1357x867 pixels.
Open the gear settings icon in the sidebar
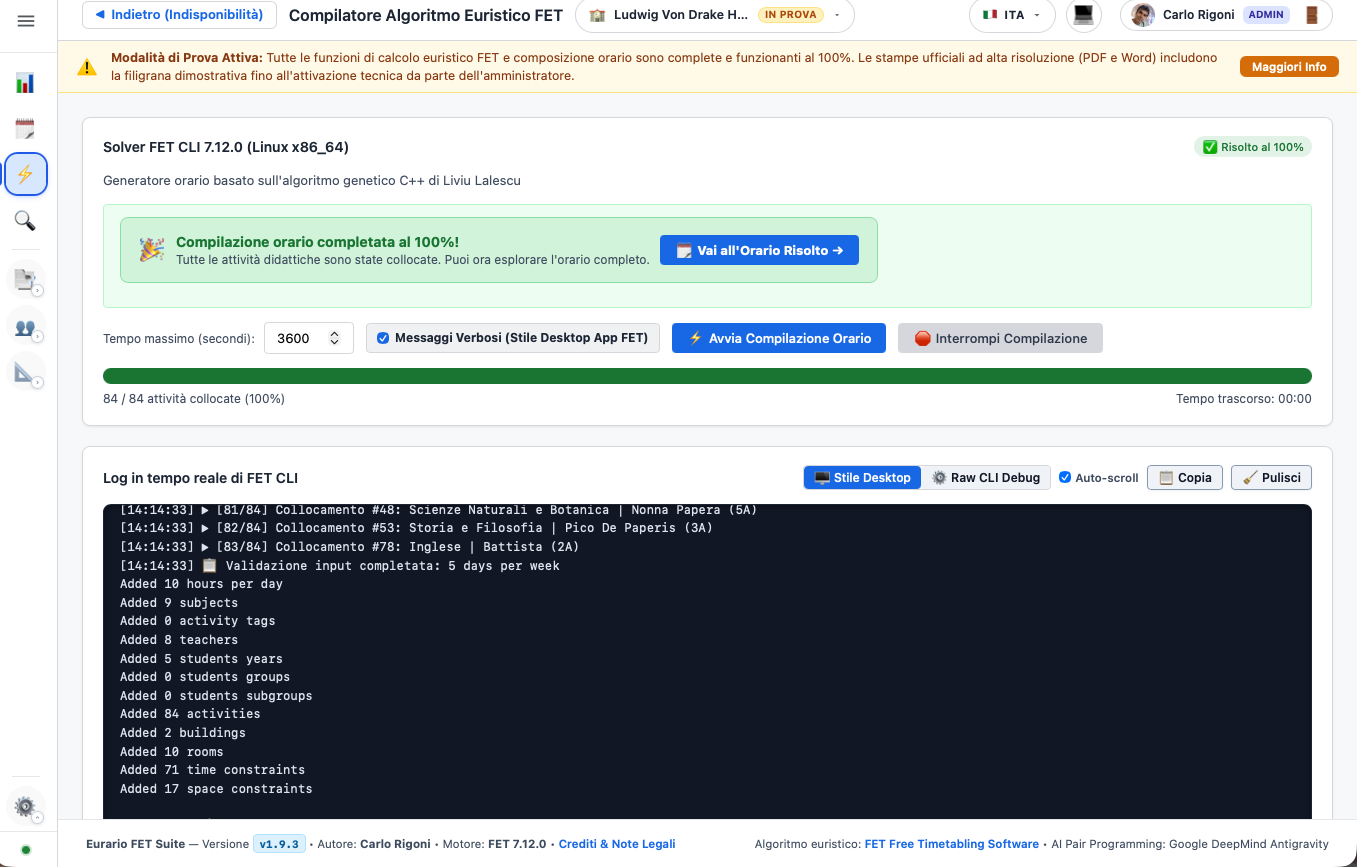pos(25,806)
